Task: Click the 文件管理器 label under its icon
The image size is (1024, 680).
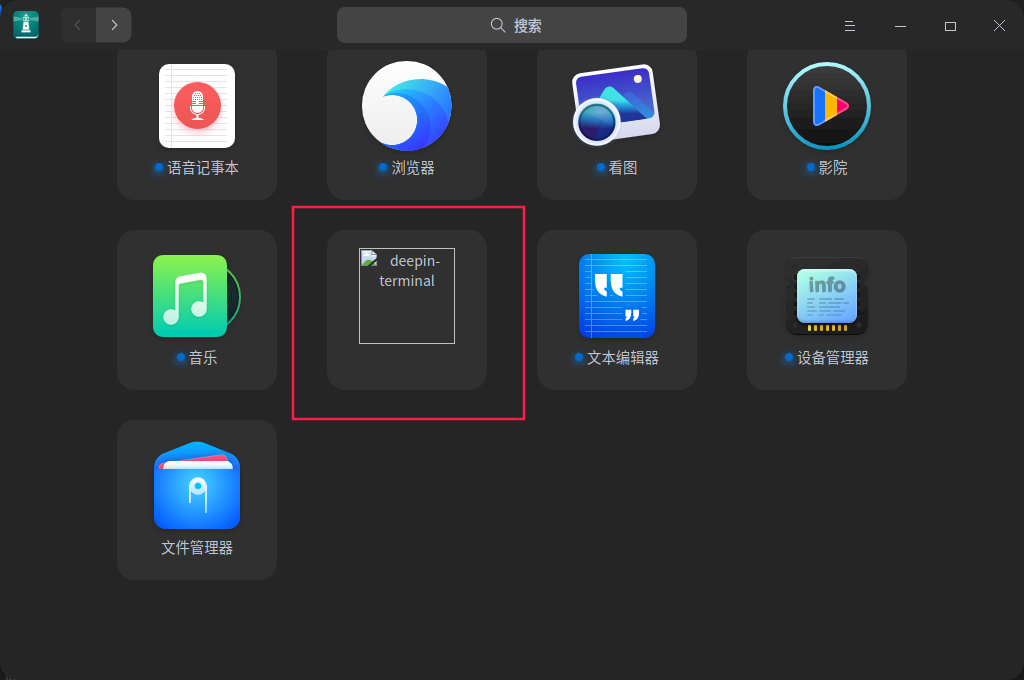Action: [196, 548]
